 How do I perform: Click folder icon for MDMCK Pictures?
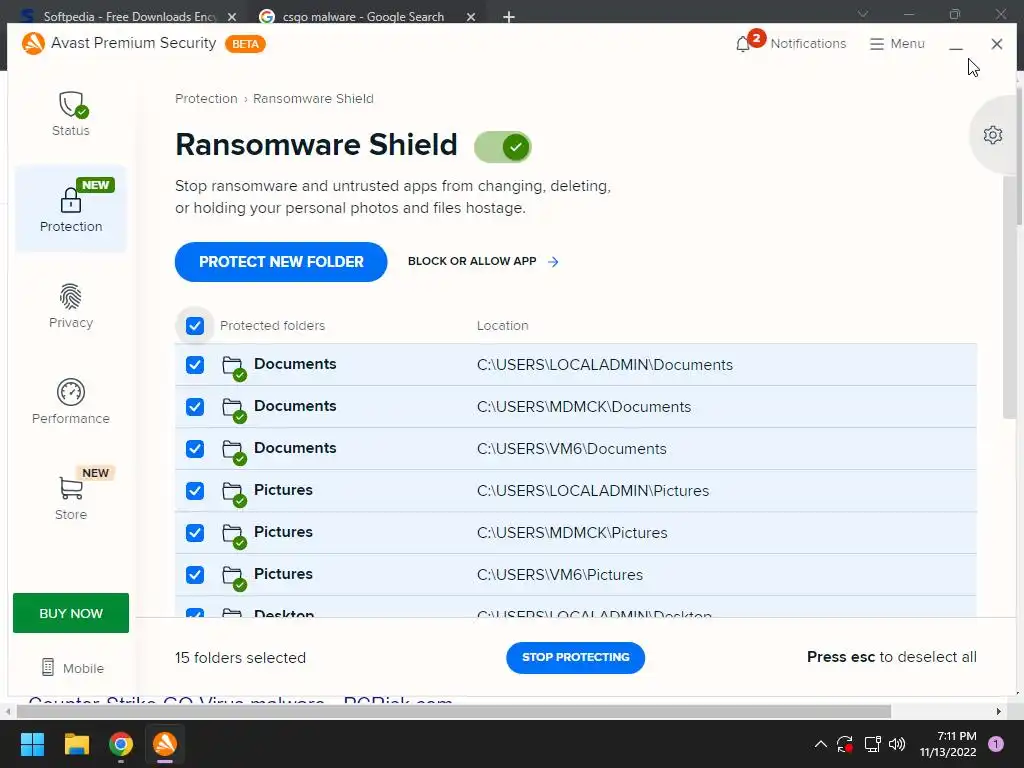(233, 534)
